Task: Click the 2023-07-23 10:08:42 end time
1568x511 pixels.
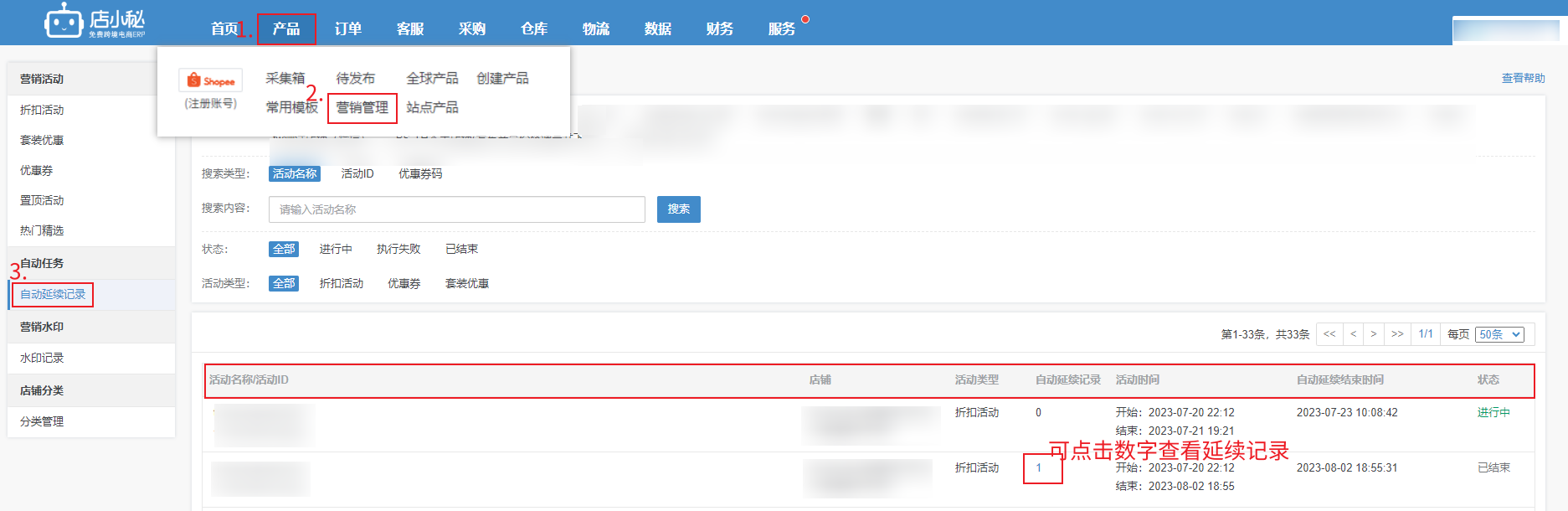Action: pos(1347,412)
